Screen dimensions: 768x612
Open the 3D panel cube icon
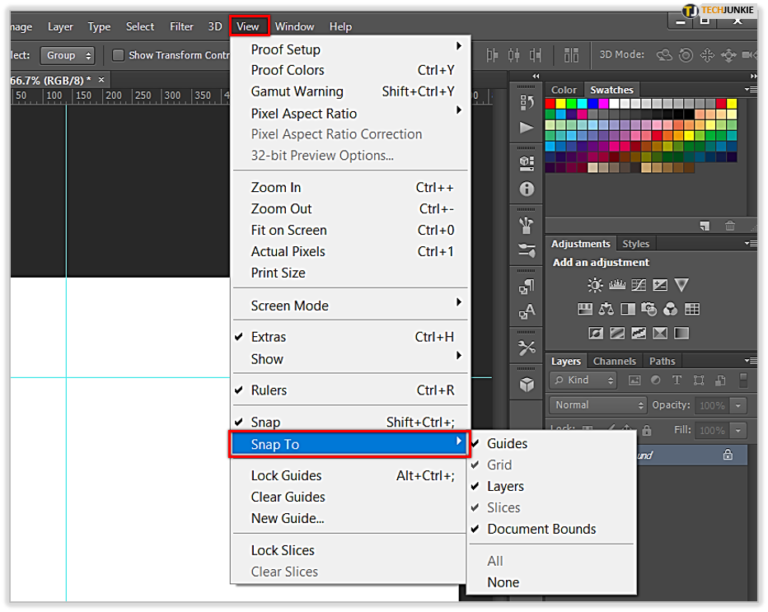(x=527, y=384)
